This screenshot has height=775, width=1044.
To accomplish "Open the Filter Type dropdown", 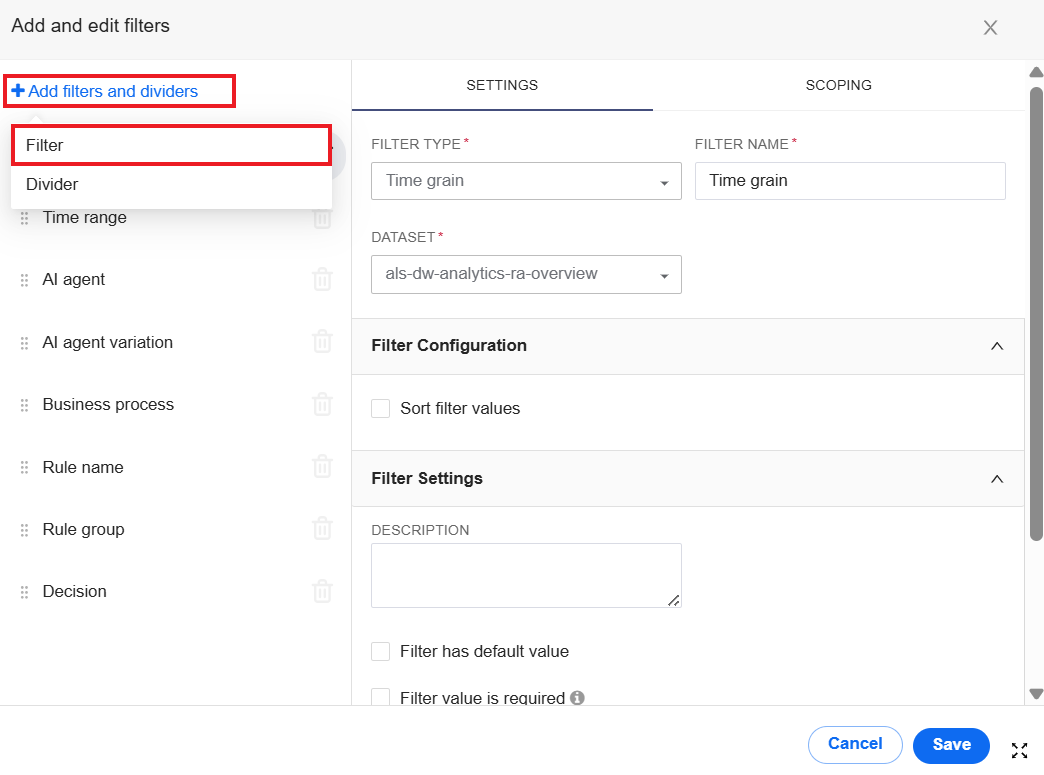I will [526, 181].
